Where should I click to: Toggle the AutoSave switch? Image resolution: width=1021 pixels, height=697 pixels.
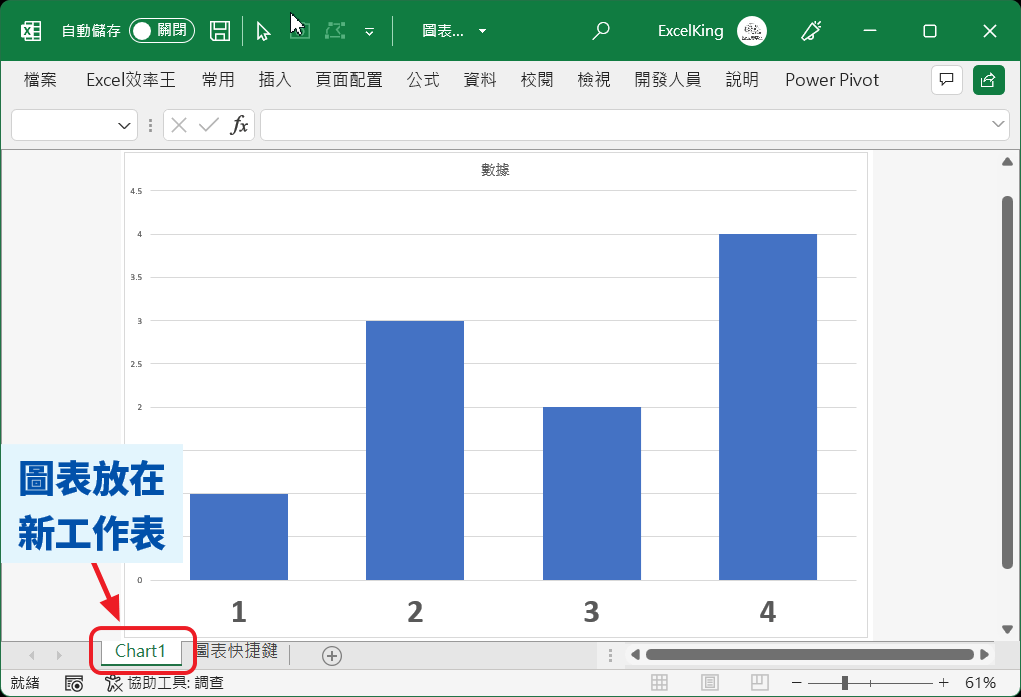click(x=161, y=31)
